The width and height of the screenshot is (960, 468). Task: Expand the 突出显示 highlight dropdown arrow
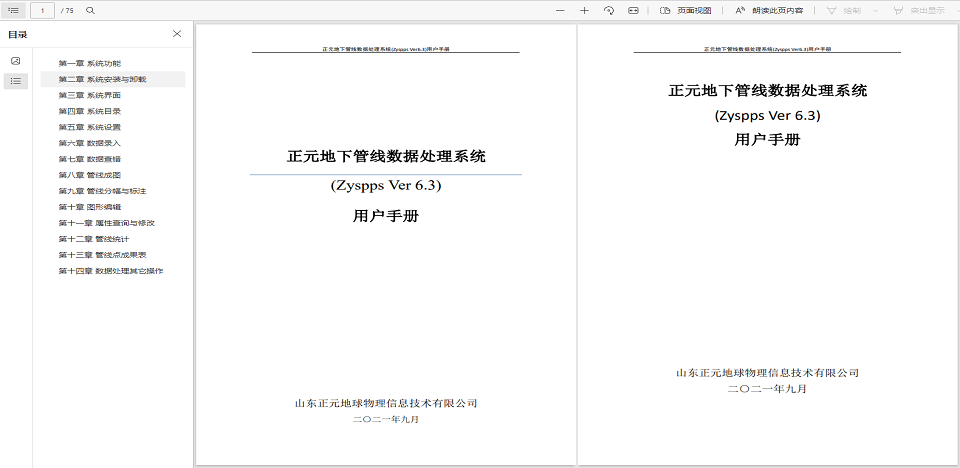tap(954, 10)
